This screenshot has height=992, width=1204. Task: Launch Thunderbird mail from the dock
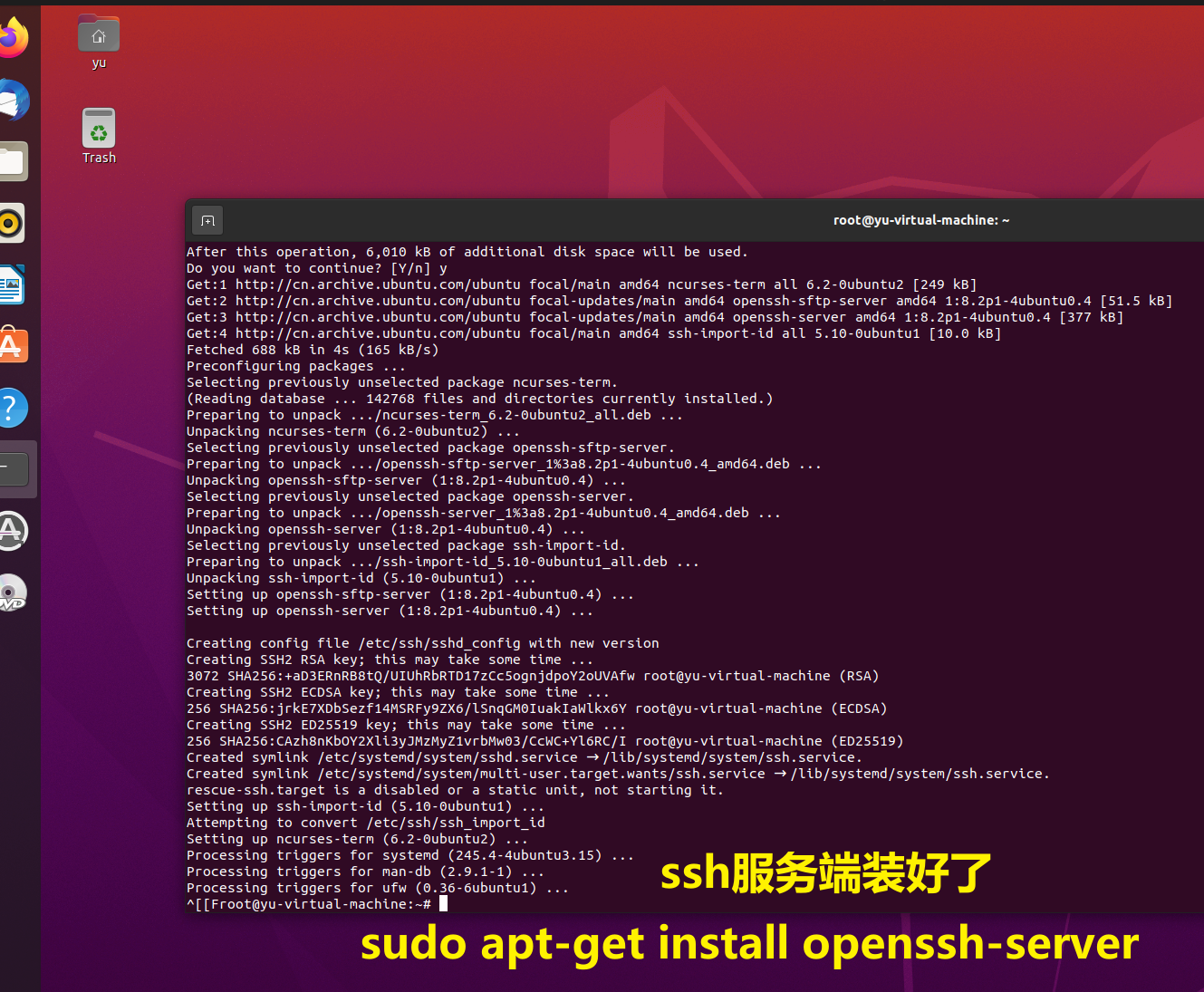tap(13, 101)
